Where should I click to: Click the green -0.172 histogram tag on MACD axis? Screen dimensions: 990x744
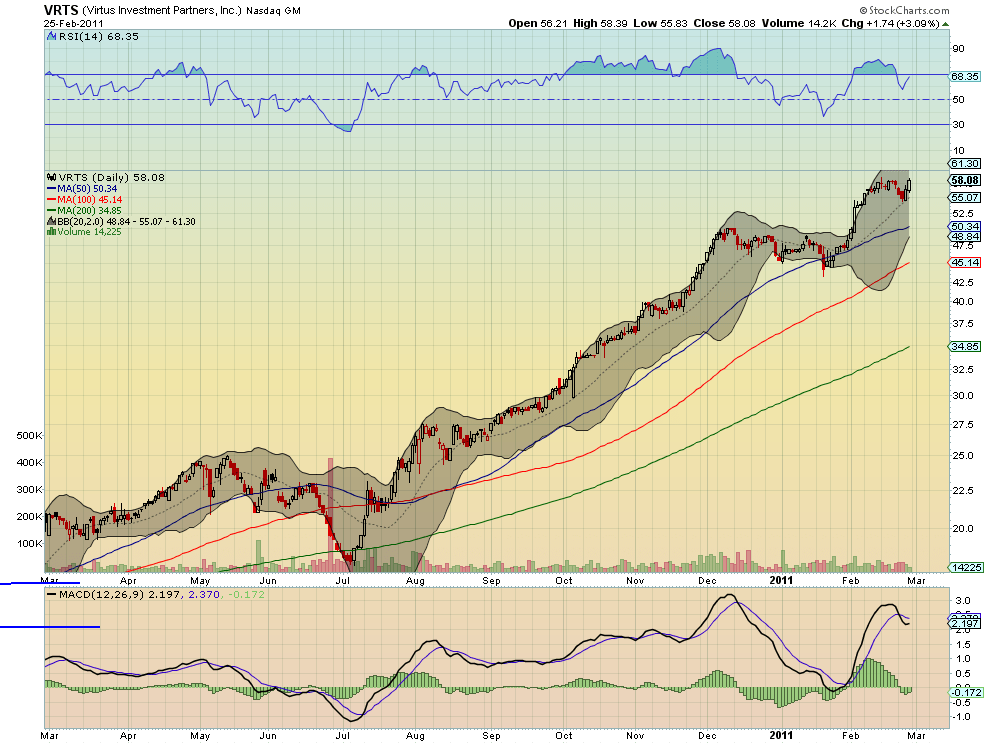pos(966,693)
